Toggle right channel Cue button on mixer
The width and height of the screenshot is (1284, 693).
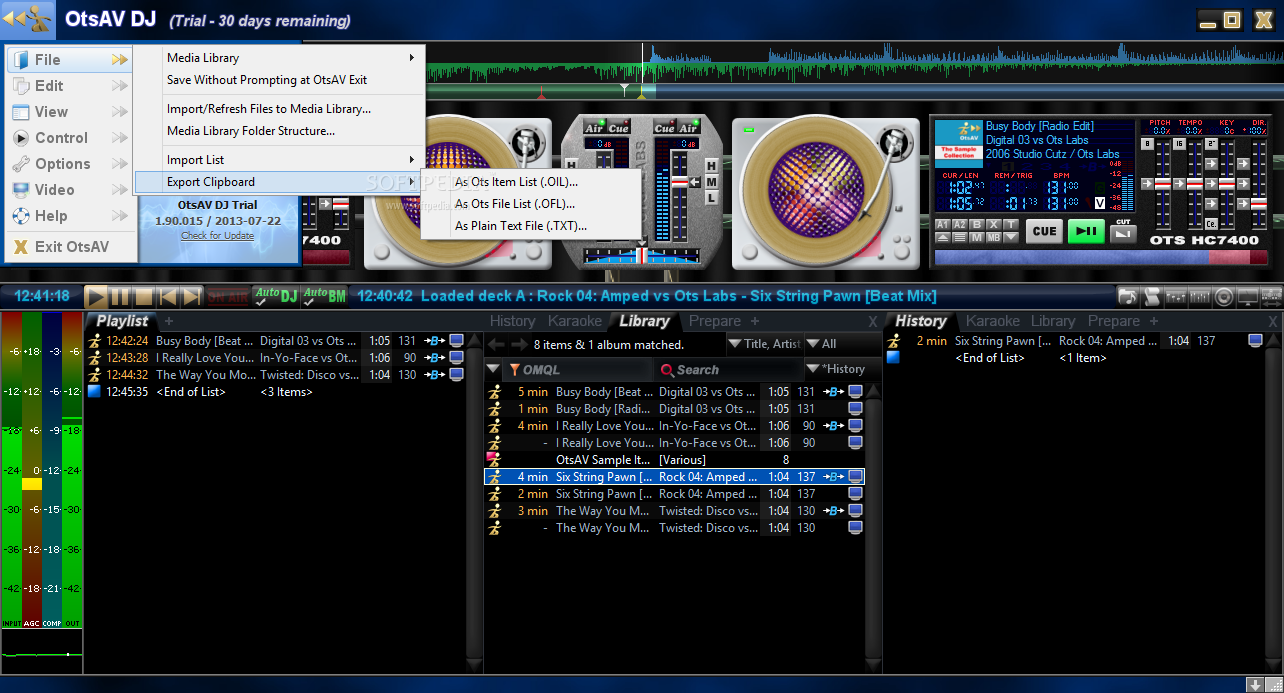[665, 127]
